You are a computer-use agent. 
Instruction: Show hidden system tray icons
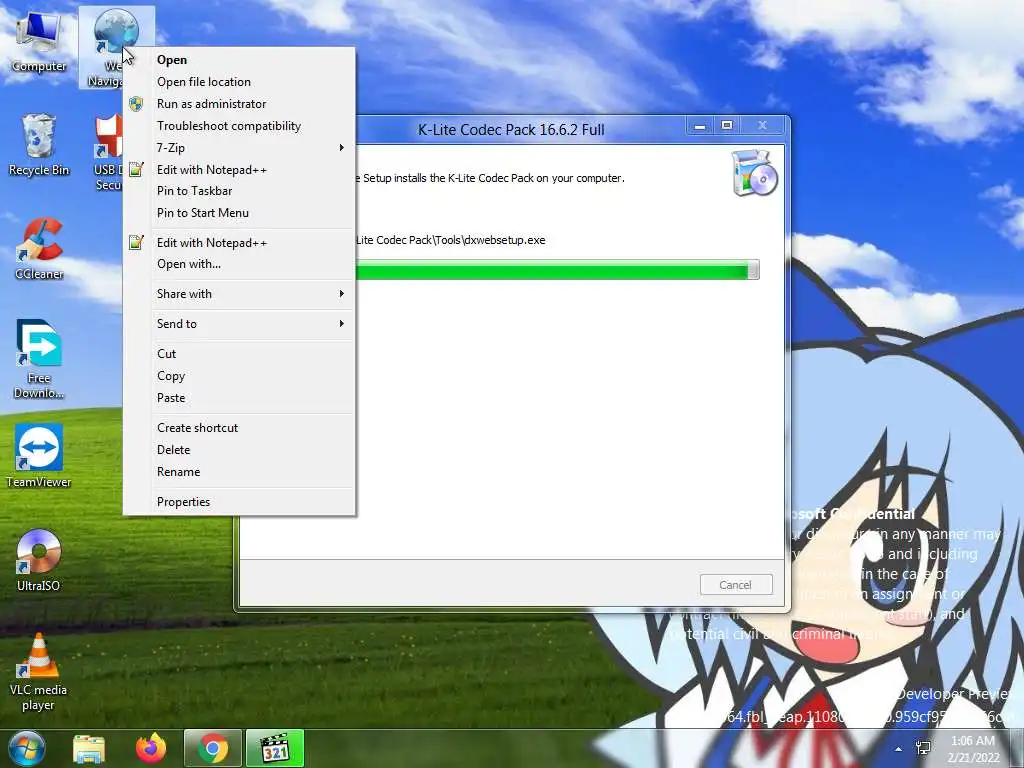[x=899, y=749]
